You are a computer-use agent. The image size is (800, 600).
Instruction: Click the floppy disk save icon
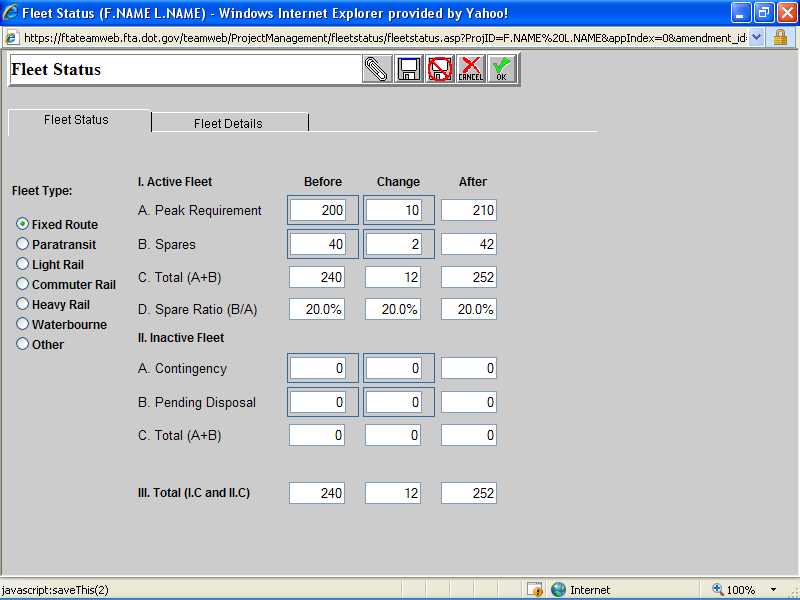[x=408, y=69]
